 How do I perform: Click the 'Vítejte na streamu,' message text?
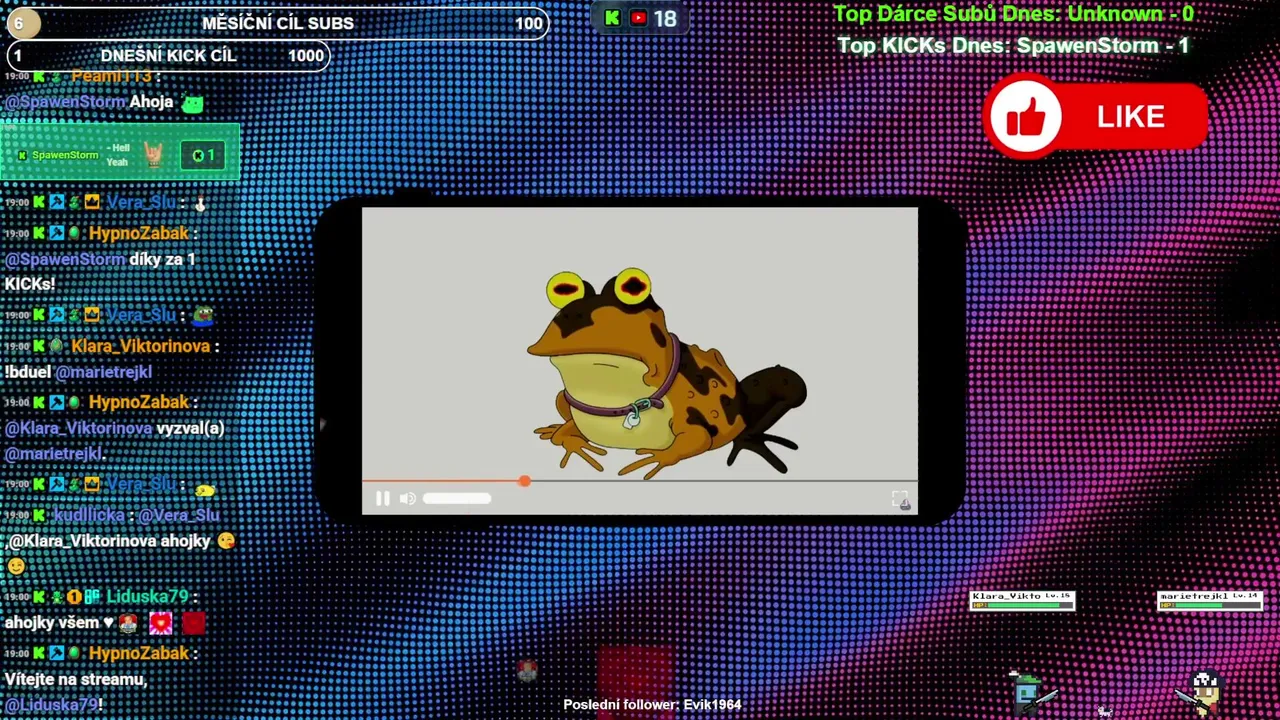[x=76, y=679]
